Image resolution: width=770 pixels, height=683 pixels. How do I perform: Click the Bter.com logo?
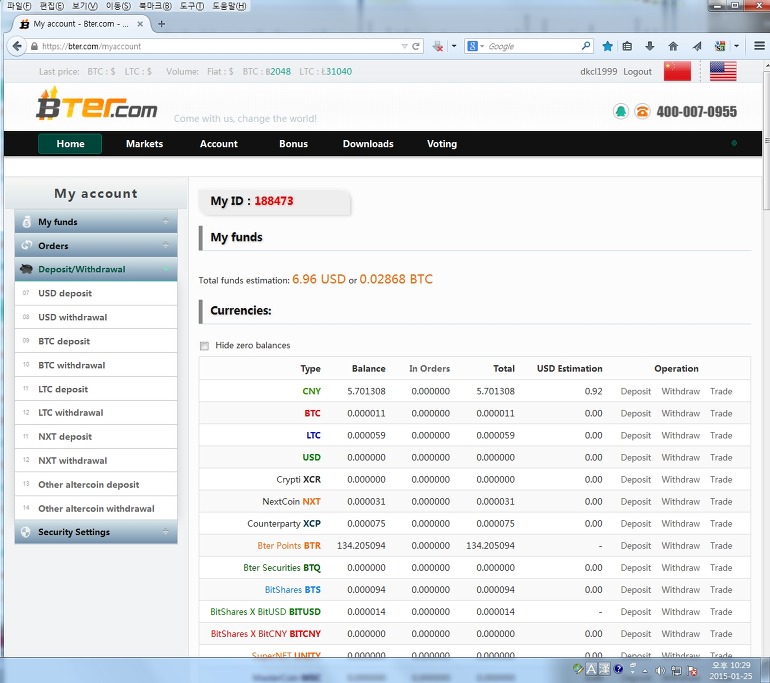[x=97, y=104]
